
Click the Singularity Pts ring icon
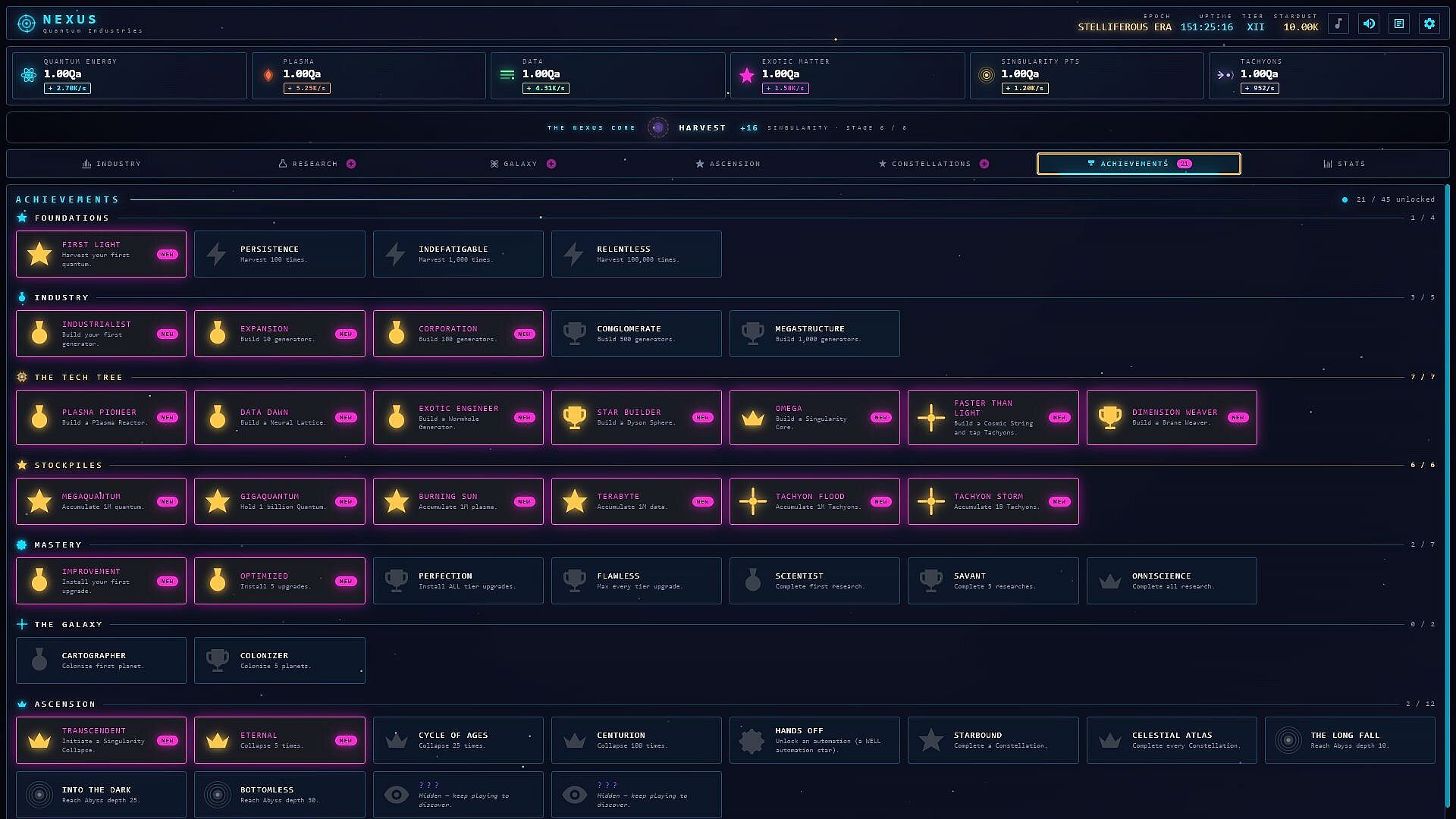[x=986, y=75]
